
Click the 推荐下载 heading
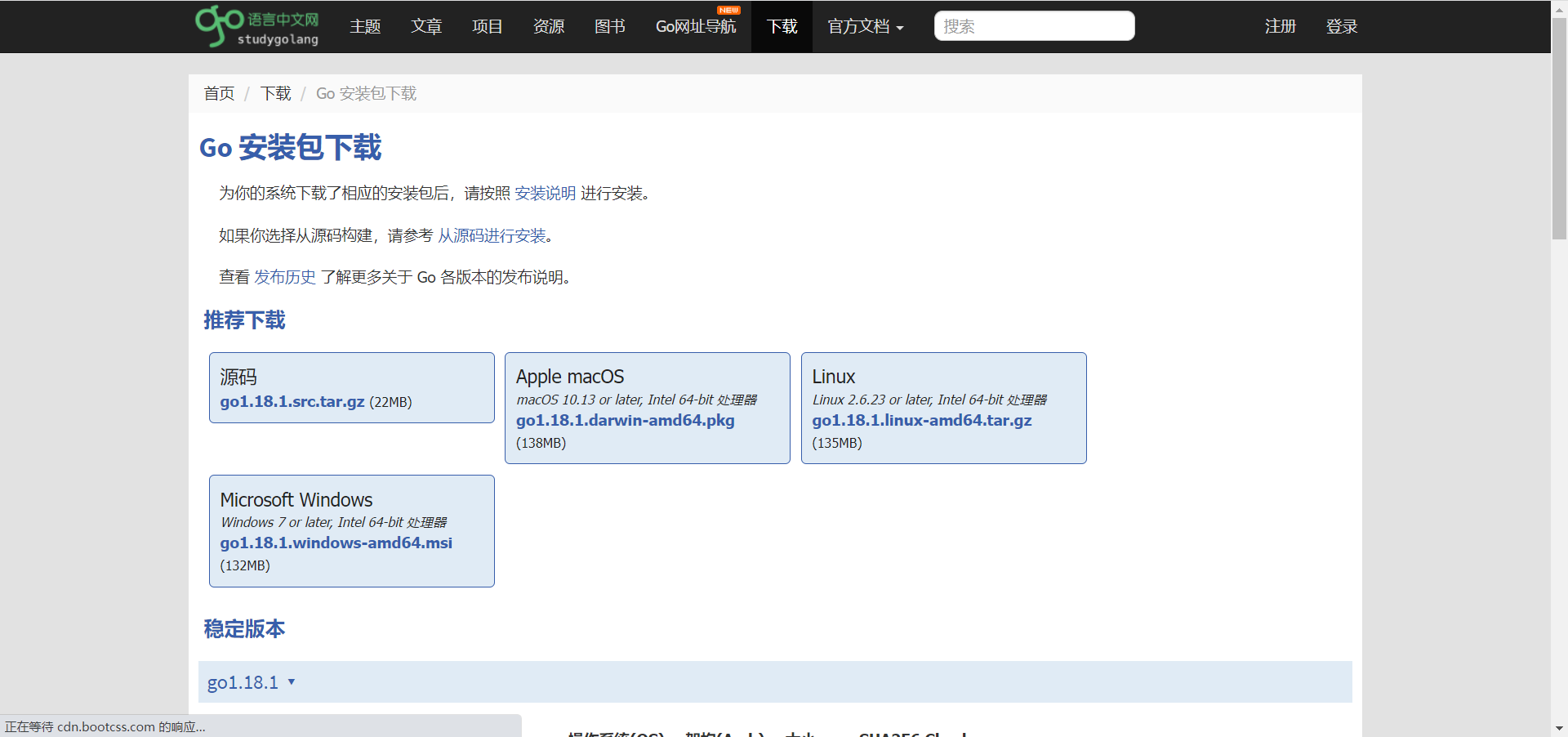[x=244, y=320]
